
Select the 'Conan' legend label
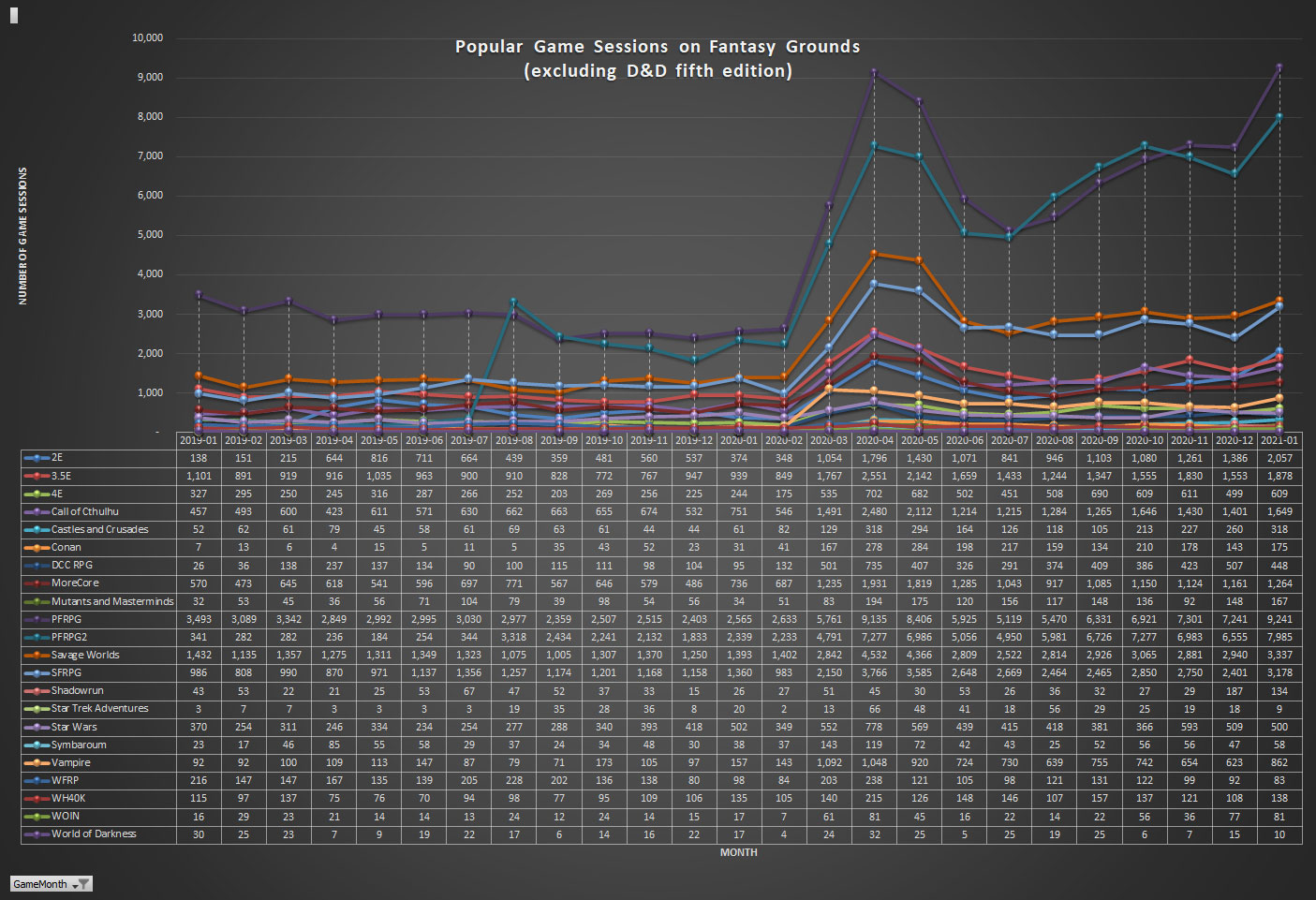[x=67, y=547]
